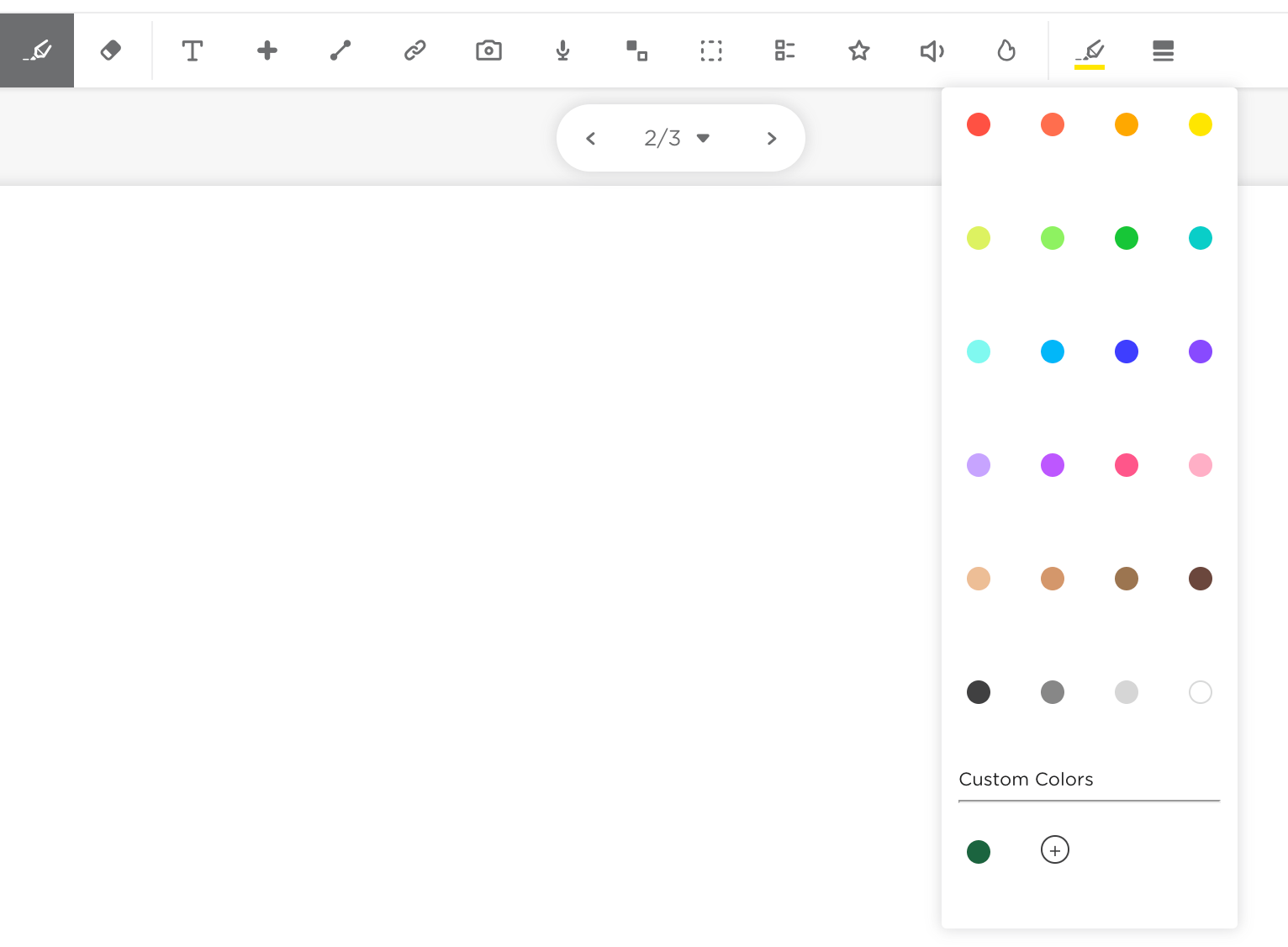Click the insert link tool

[x=414, y=50]
